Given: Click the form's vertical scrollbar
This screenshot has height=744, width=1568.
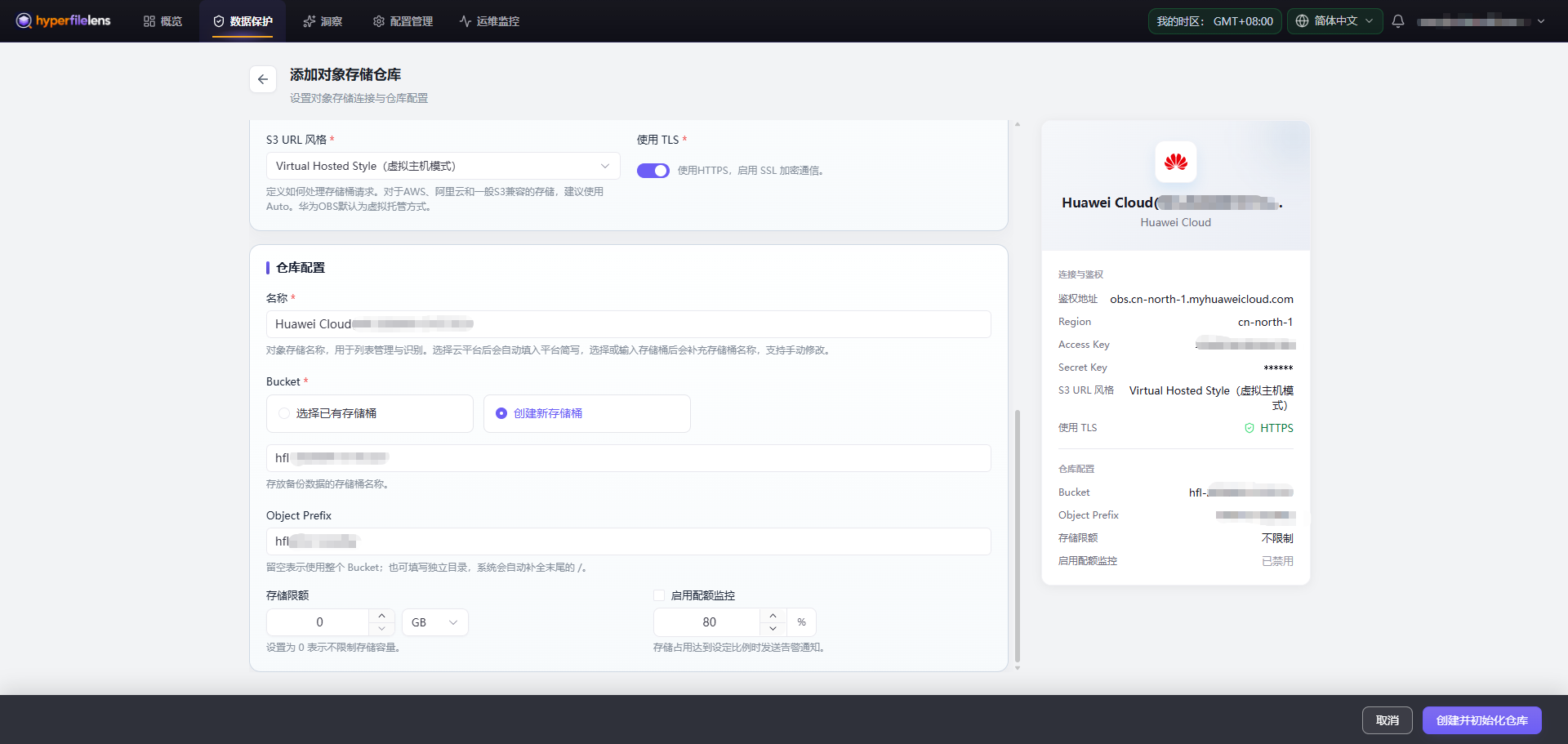Looking at the screenshot, I should [x=1018, y=536].
